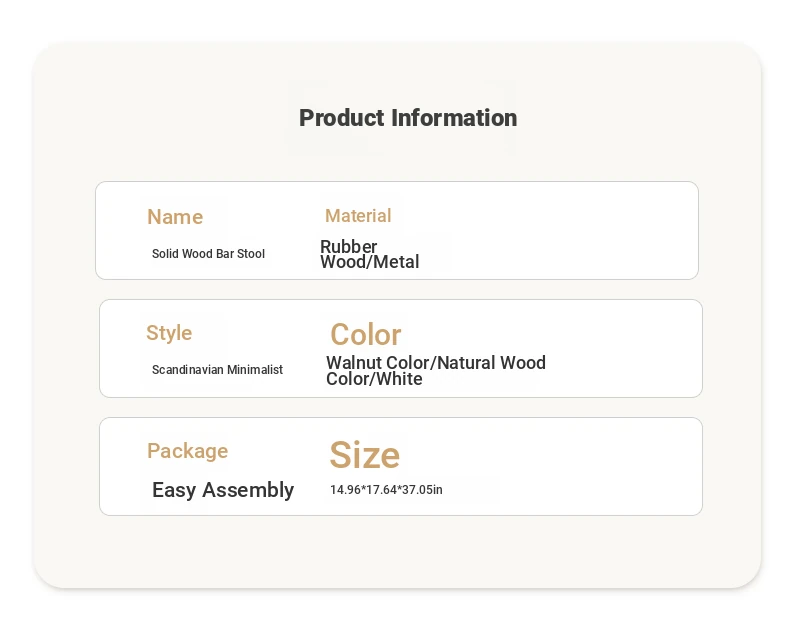Click the word Product in the title

tap(342, 118)
